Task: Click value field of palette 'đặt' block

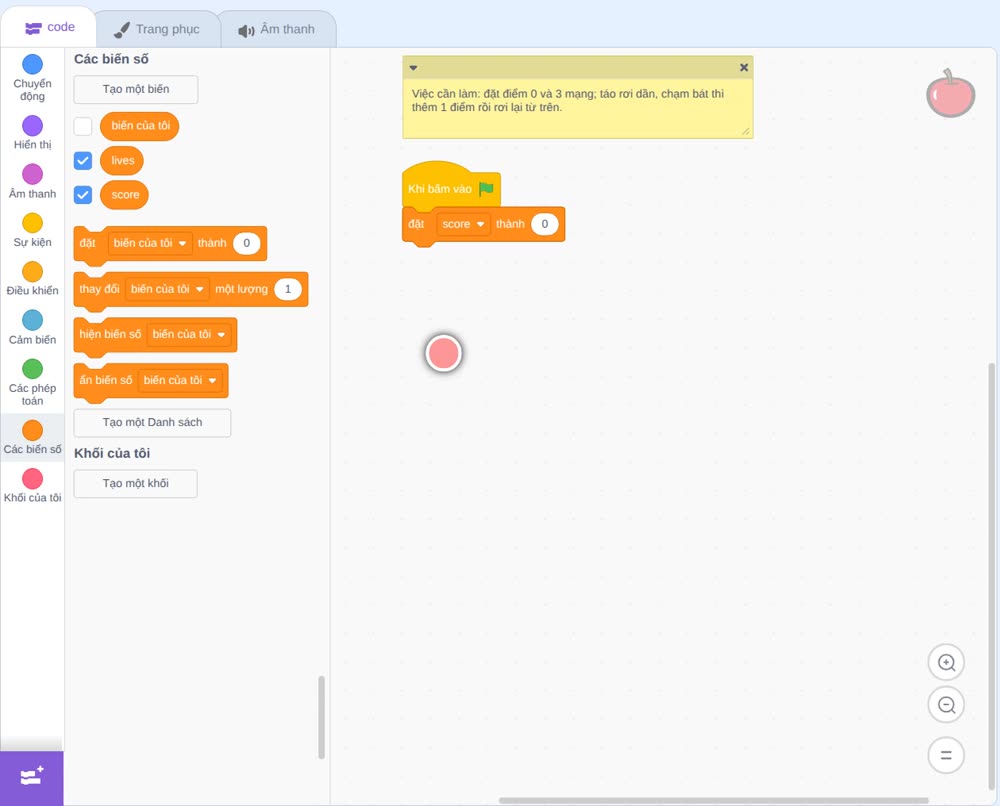Action: pyautogui.click(x=246, y=243)
